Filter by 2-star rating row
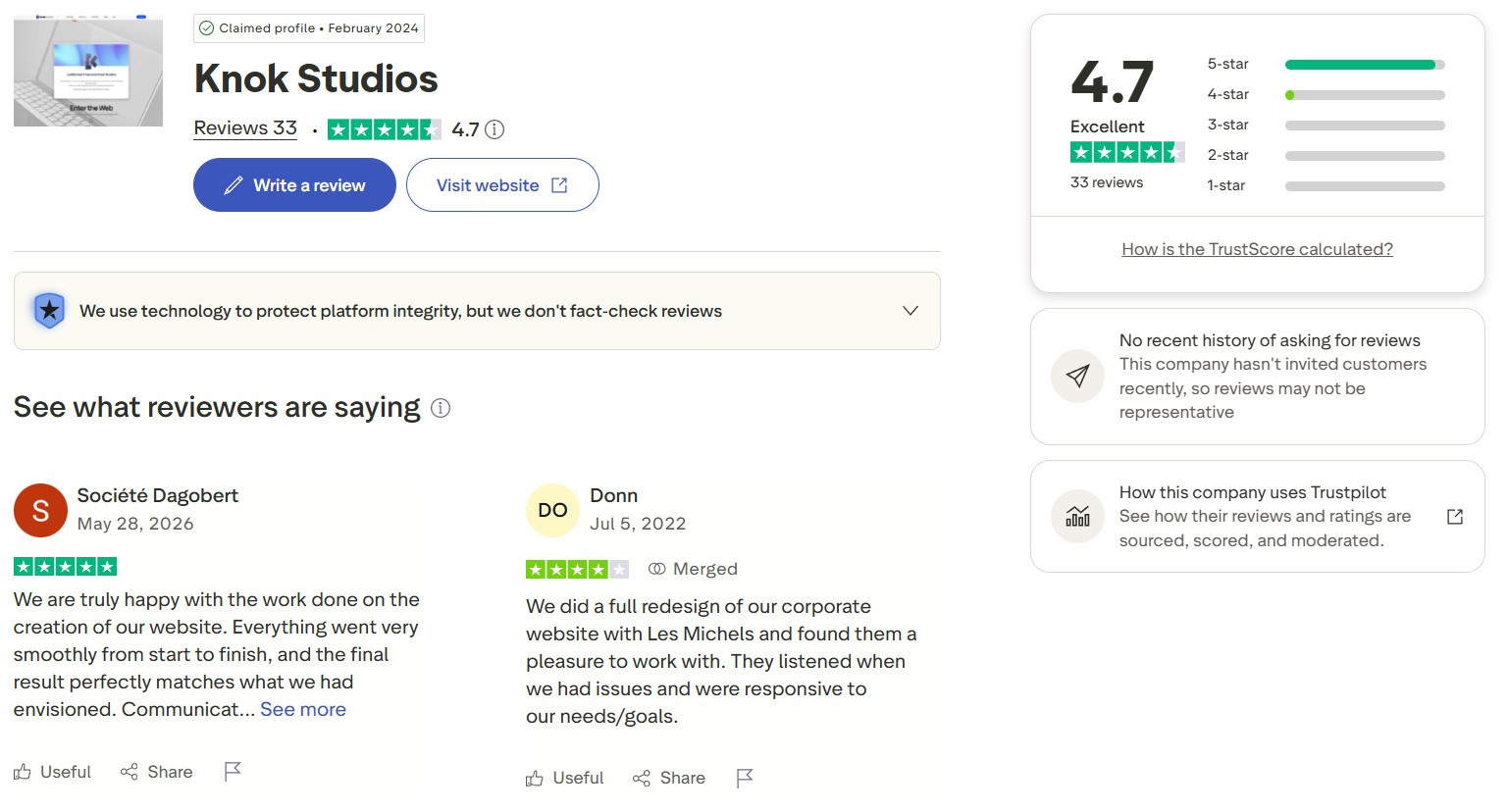1508x812 pixels. coord(1326,155)
